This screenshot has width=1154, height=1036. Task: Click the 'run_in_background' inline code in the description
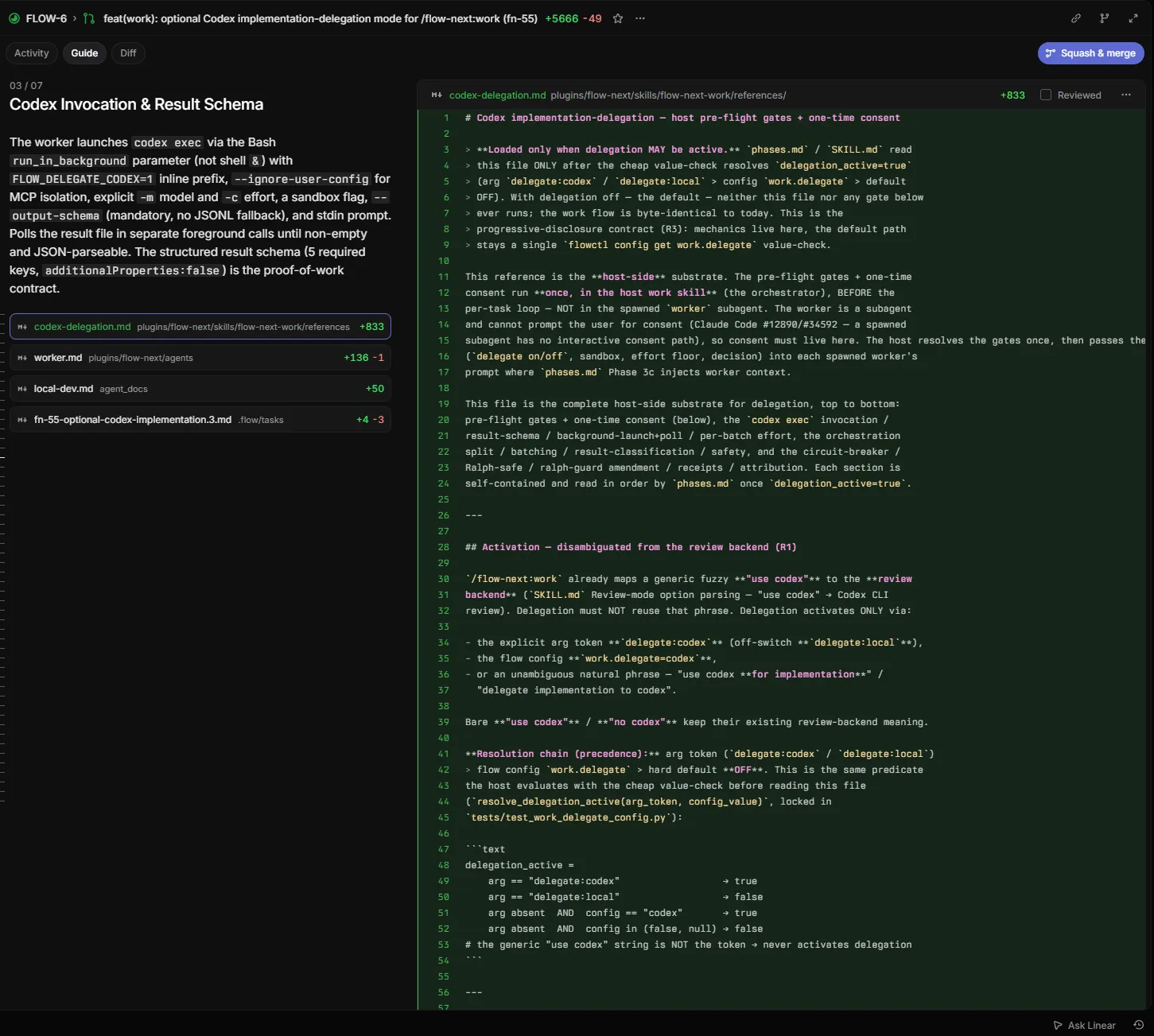69,161
